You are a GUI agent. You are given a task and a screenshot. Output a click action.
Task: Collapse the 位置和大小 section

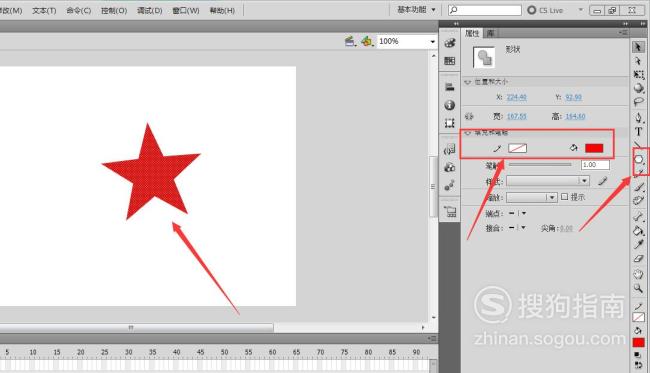point(468,82)
